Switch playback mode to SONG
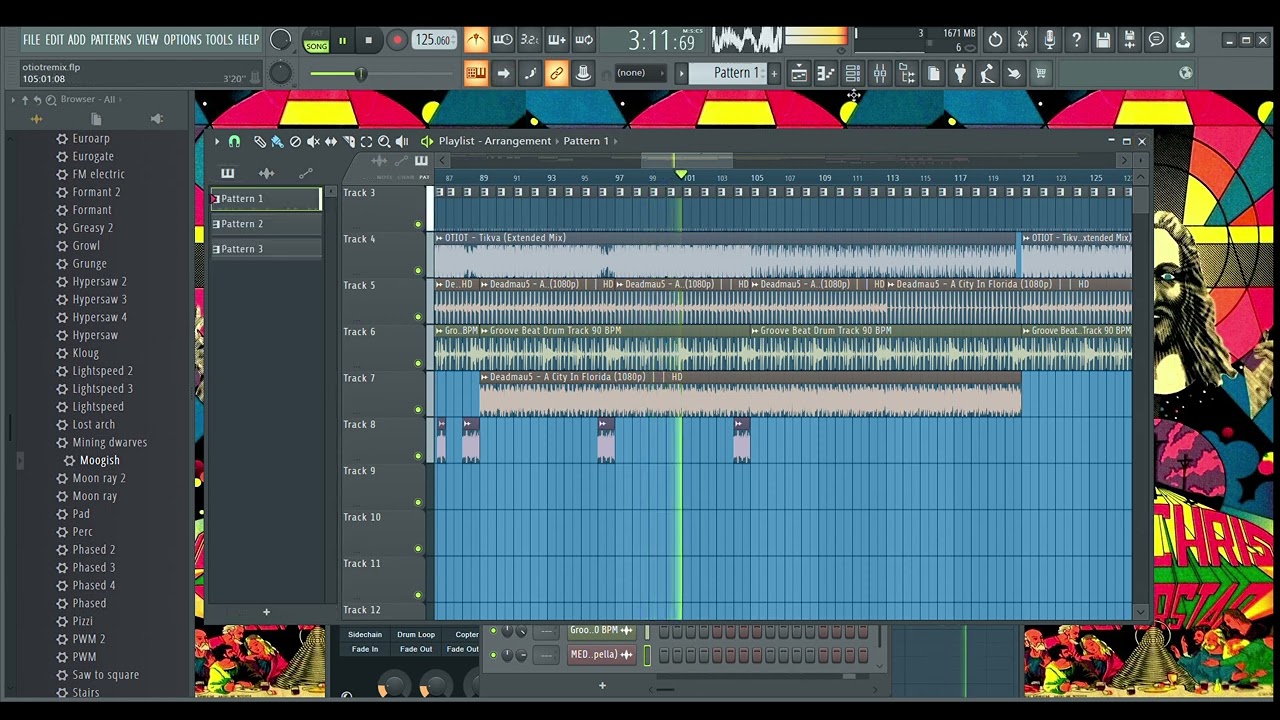This screenshot has width=1280, height=720. 317,46
